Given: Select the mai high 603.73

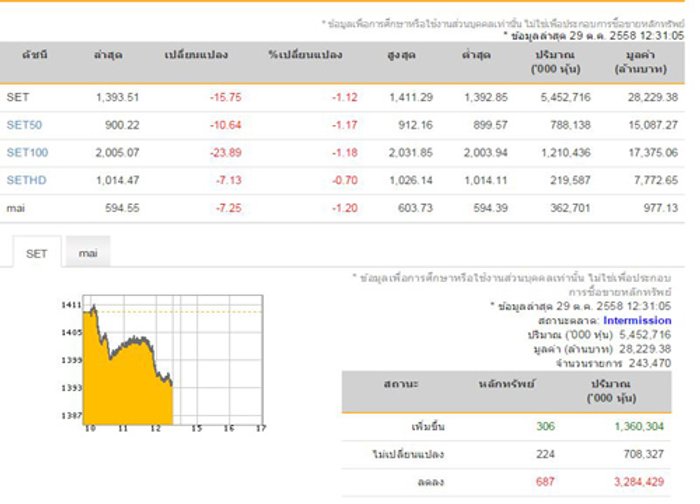Looking at the screenshot, I should tap(415, 208).
